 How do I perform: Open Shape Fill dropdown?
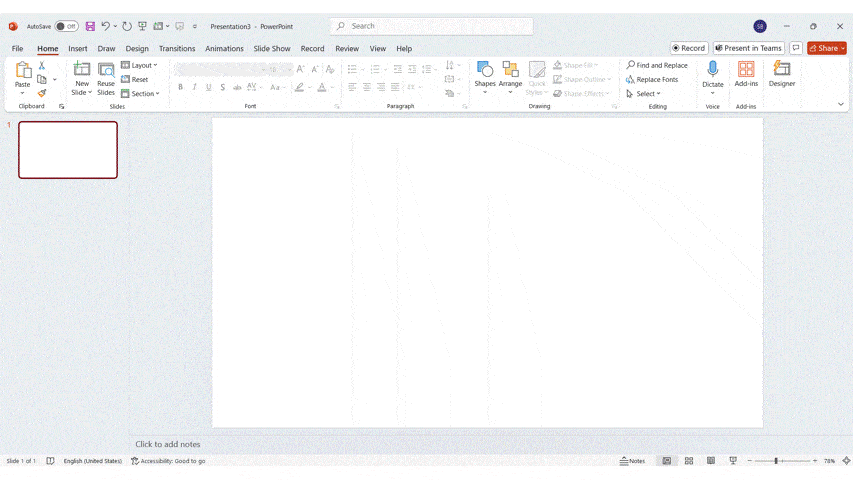(x=576, y=65)
